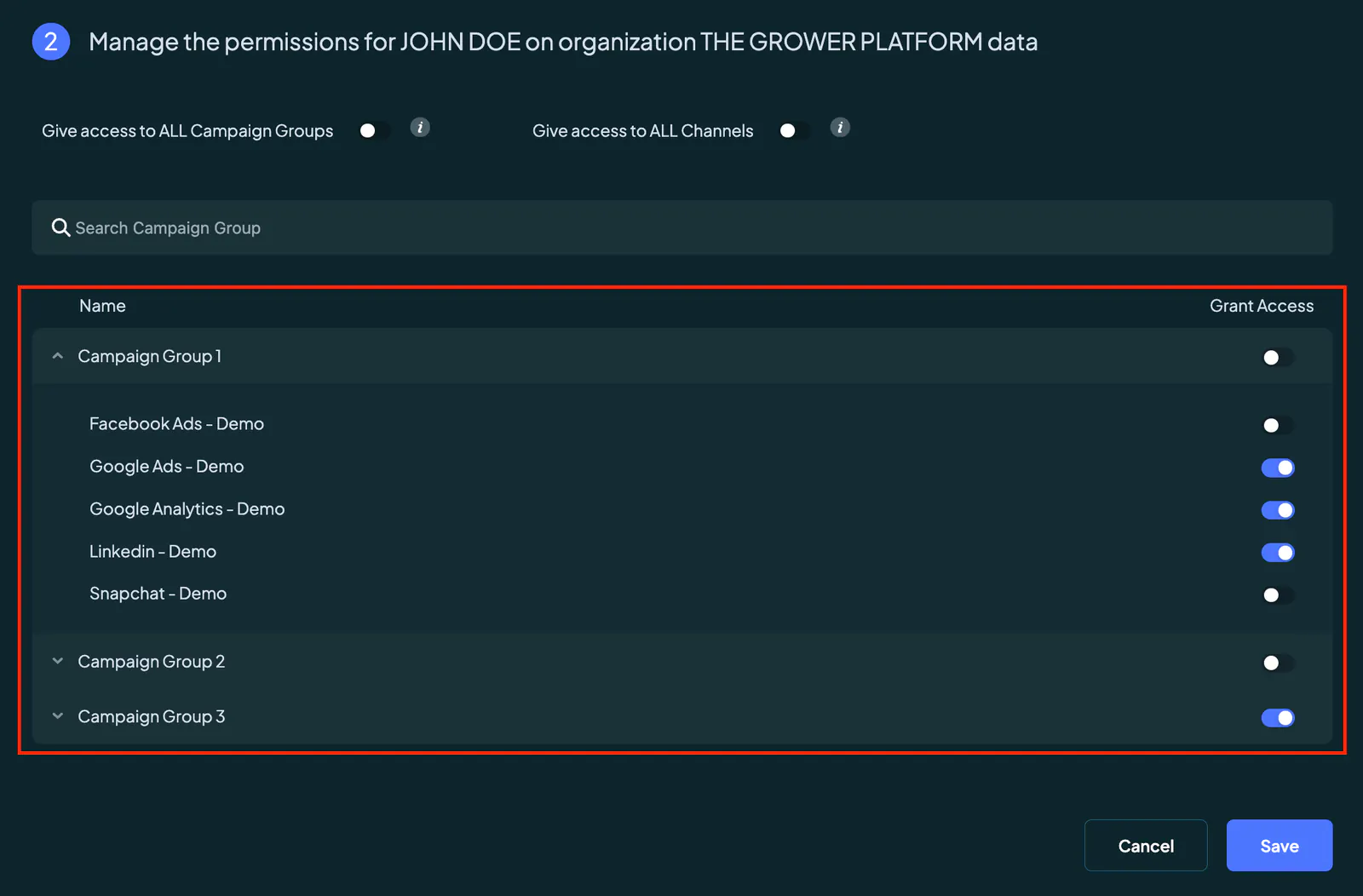Switch off Google Analytics - Demo access
The image size is (1363, 896).
pos(1278,510)
